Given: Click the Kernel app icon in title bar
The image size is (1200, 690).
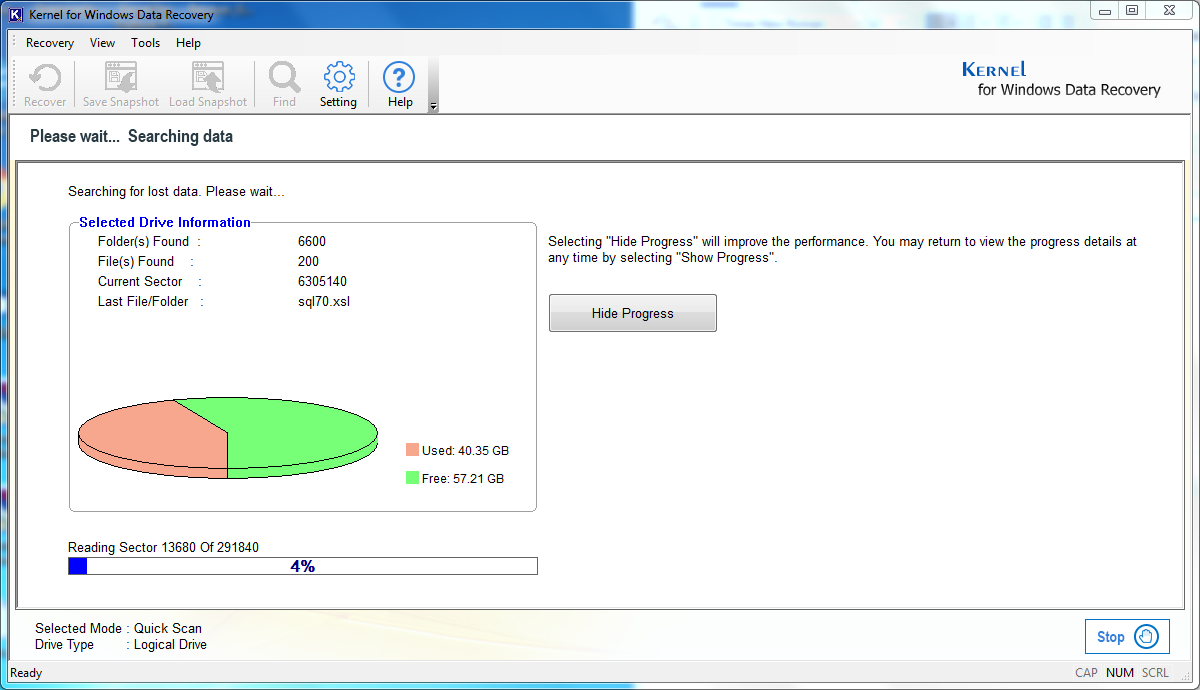Looking at the screenshot, I should tap(16, 15).
